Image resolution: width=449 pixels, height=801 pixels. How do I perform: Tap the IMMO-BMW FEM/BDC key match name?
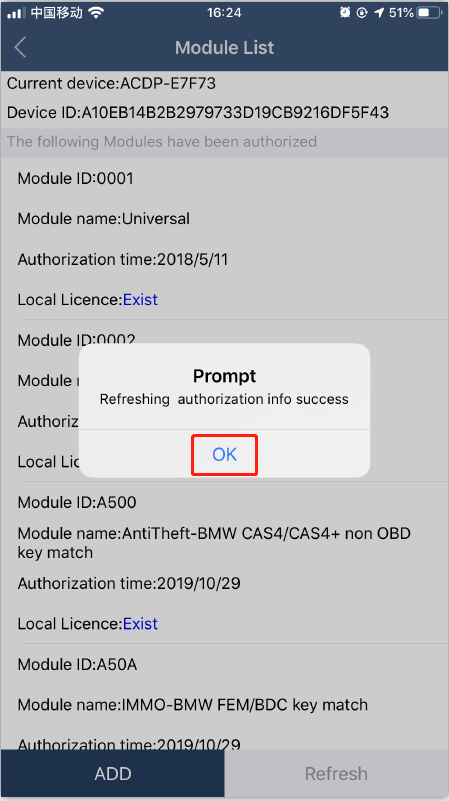point(245,705)
